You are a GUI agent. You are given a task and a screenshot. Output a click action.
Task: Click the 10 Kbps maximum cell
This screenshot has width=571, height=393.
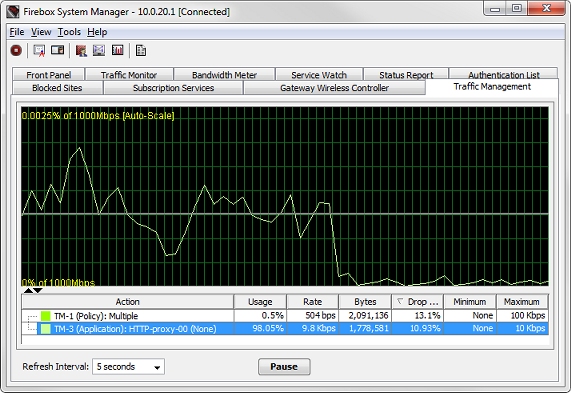point(522,329)
